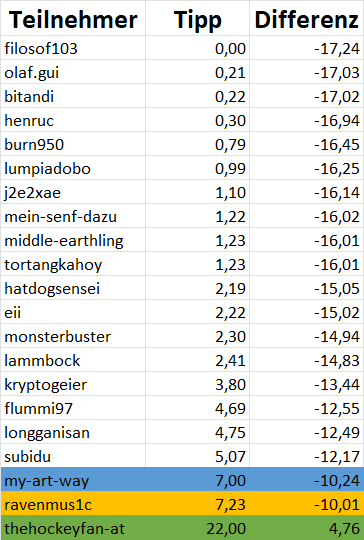Select the j2e2xae participant cell

[x=73, y=191]
